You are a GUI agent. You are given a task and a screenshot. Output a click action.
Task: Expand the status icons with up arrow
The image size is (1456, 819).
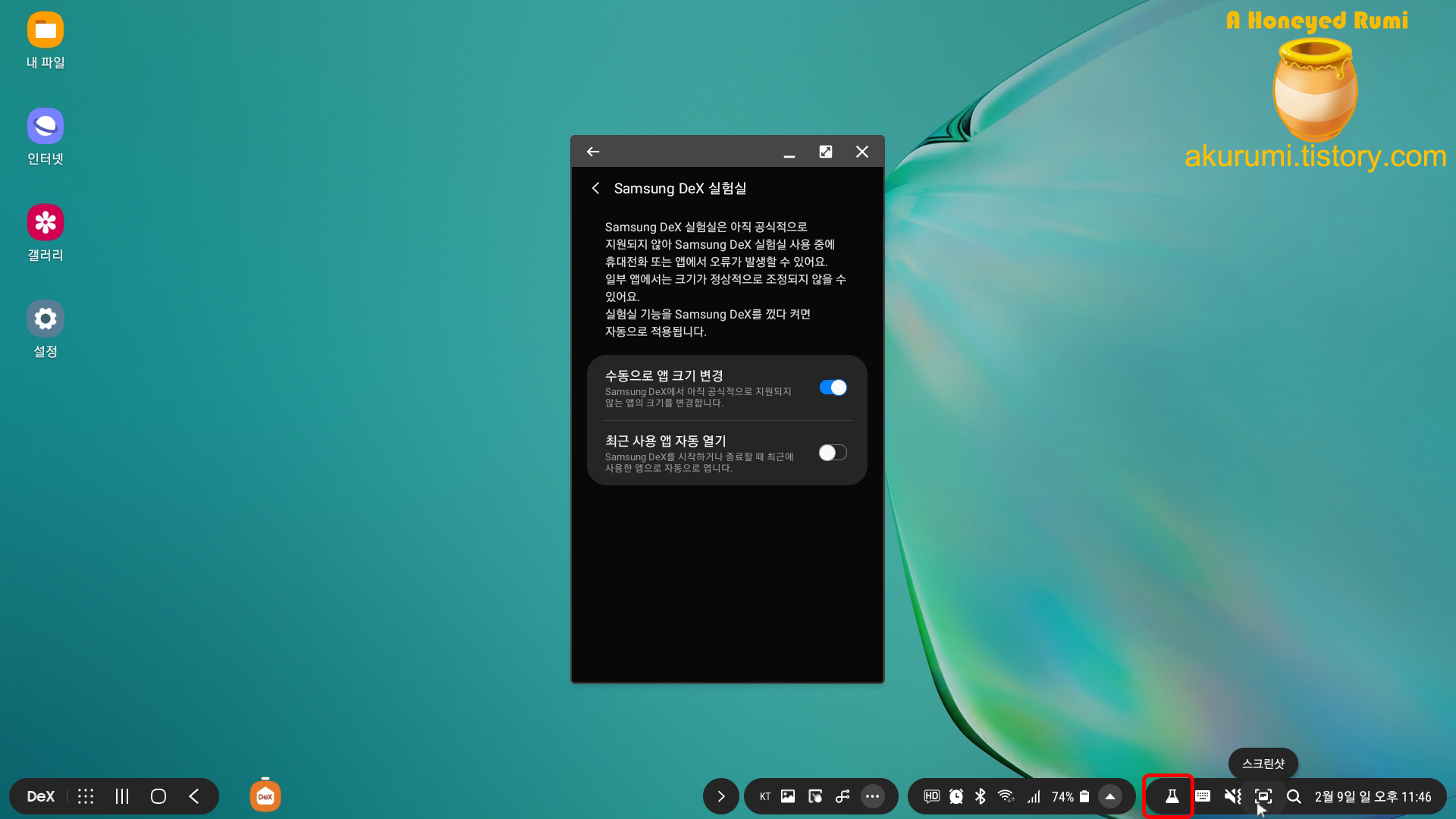coord(1110,796)
